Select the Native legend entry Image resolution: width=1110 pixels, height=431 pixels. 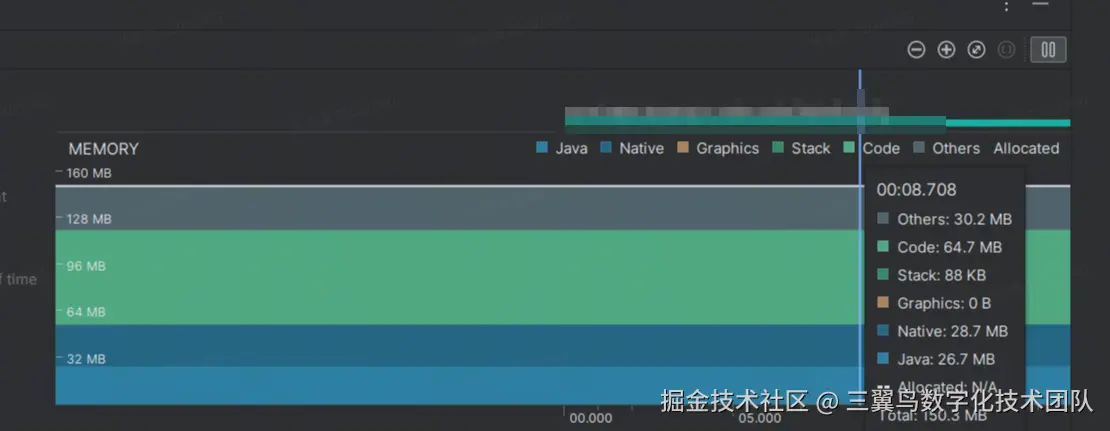[x=631, y=148]
